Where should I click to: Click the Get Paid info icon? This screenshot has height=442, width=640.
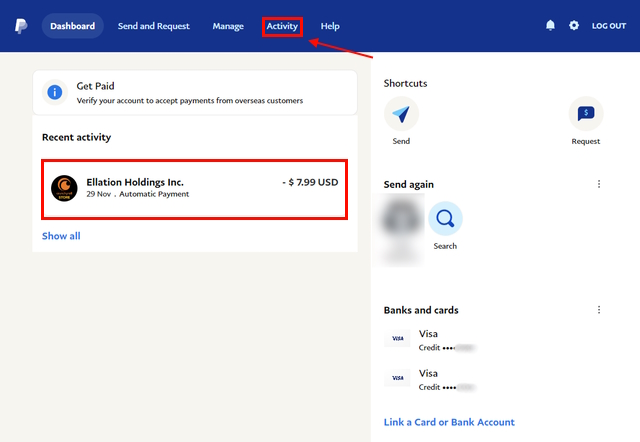pos(56,92)
